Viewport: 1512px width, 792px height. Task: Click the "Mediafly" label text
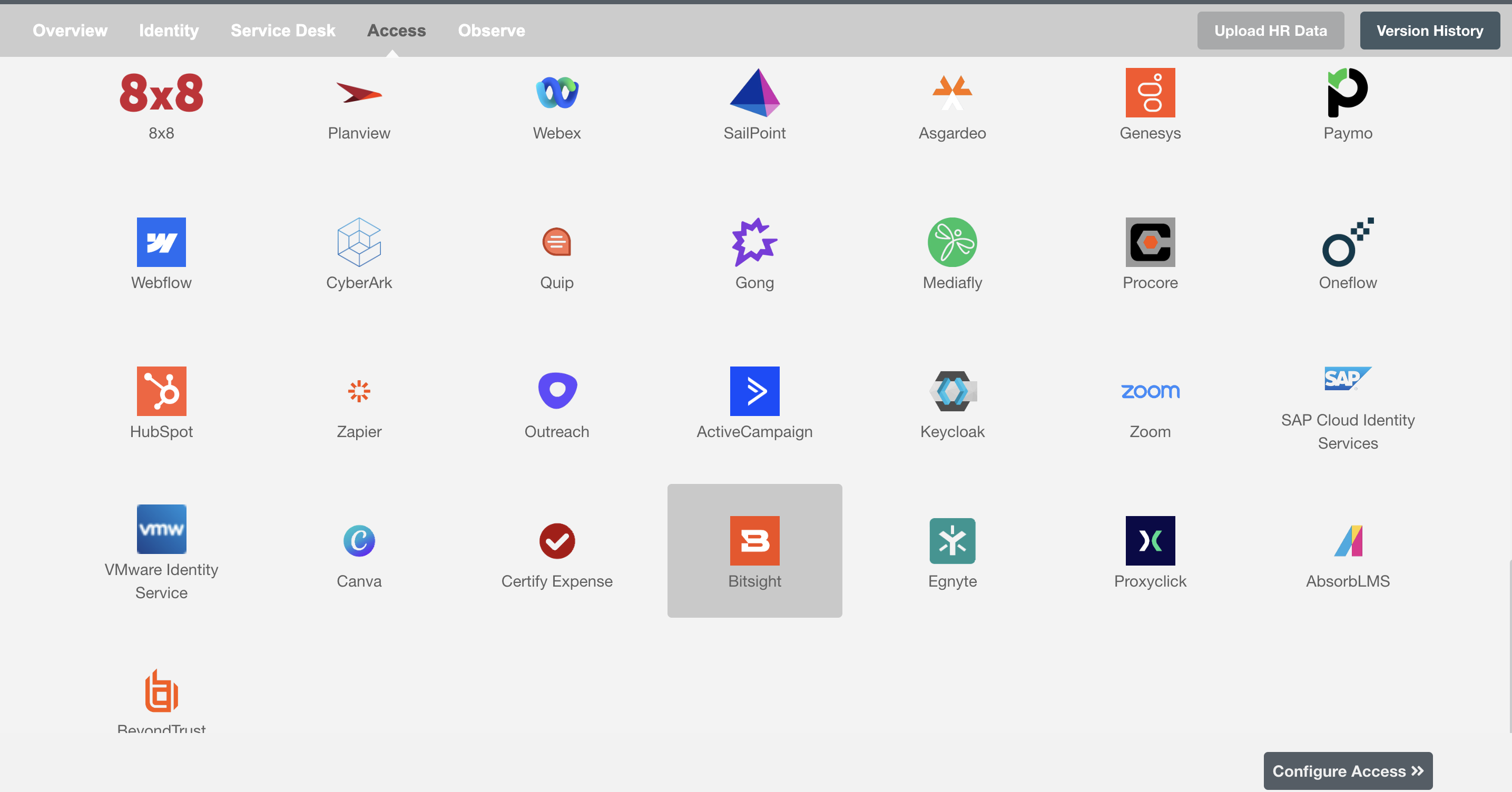(x=952, y=283)
